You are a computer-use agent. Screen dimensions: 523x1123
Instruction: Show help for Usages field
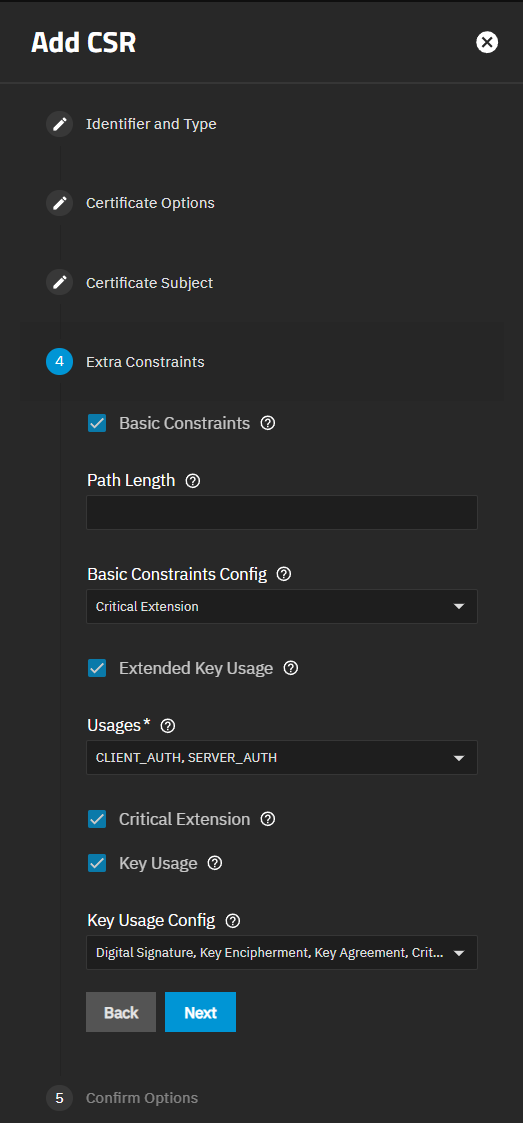click(168, 726)
